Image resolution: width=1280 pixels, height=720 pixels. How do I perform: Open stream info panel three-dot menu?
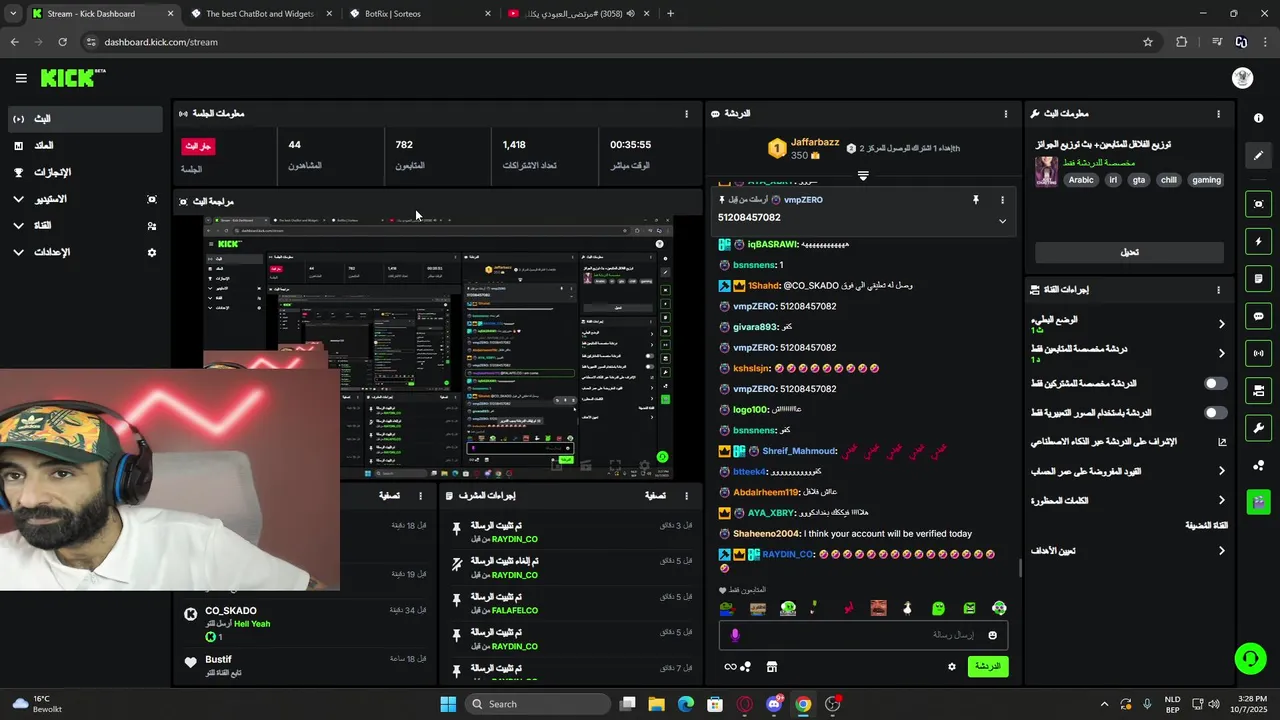pyautogui.click(x=1218, y=114)
